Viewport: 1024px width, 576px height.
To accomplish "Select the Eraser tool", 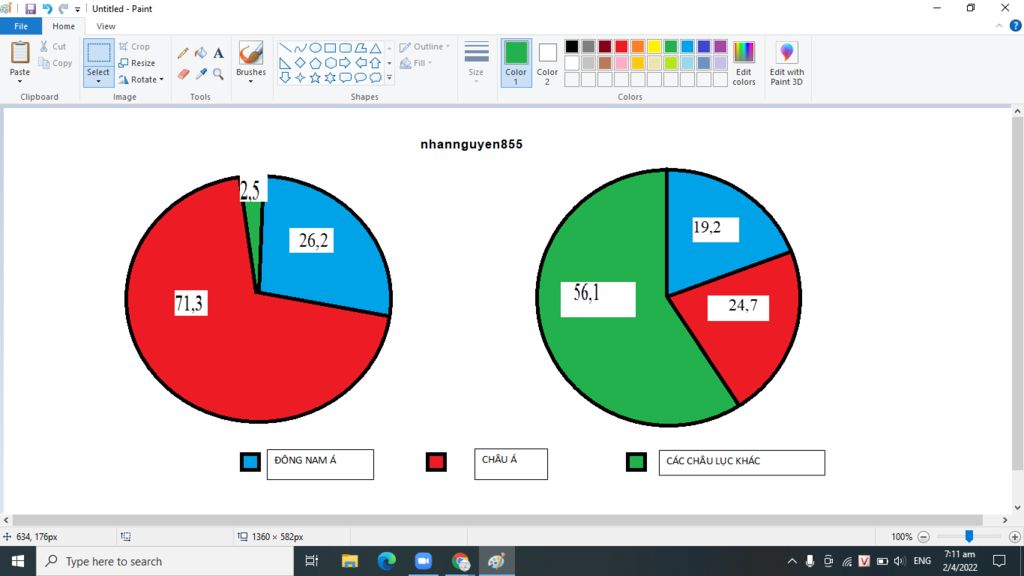I will (x=183, y=74).
